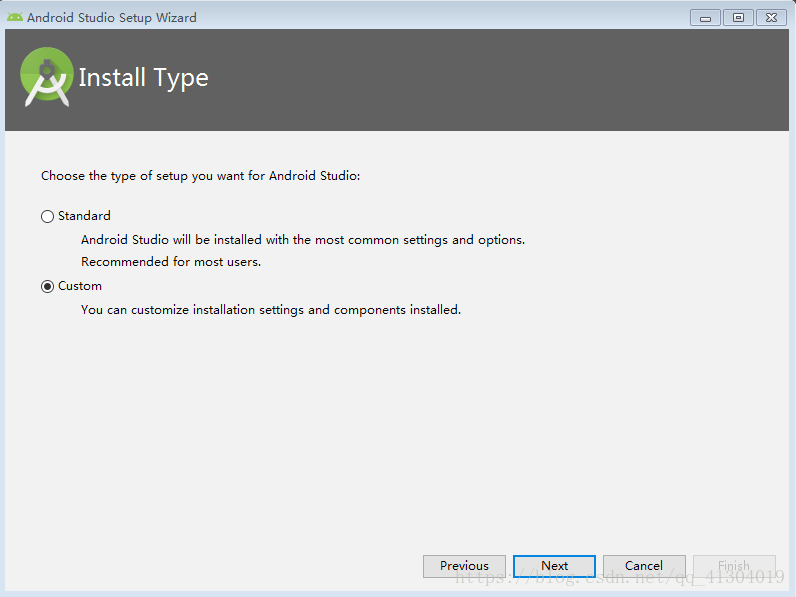This screenshot has width=796, height=597.
Task: Click the Next button
Action: (554, 566)
